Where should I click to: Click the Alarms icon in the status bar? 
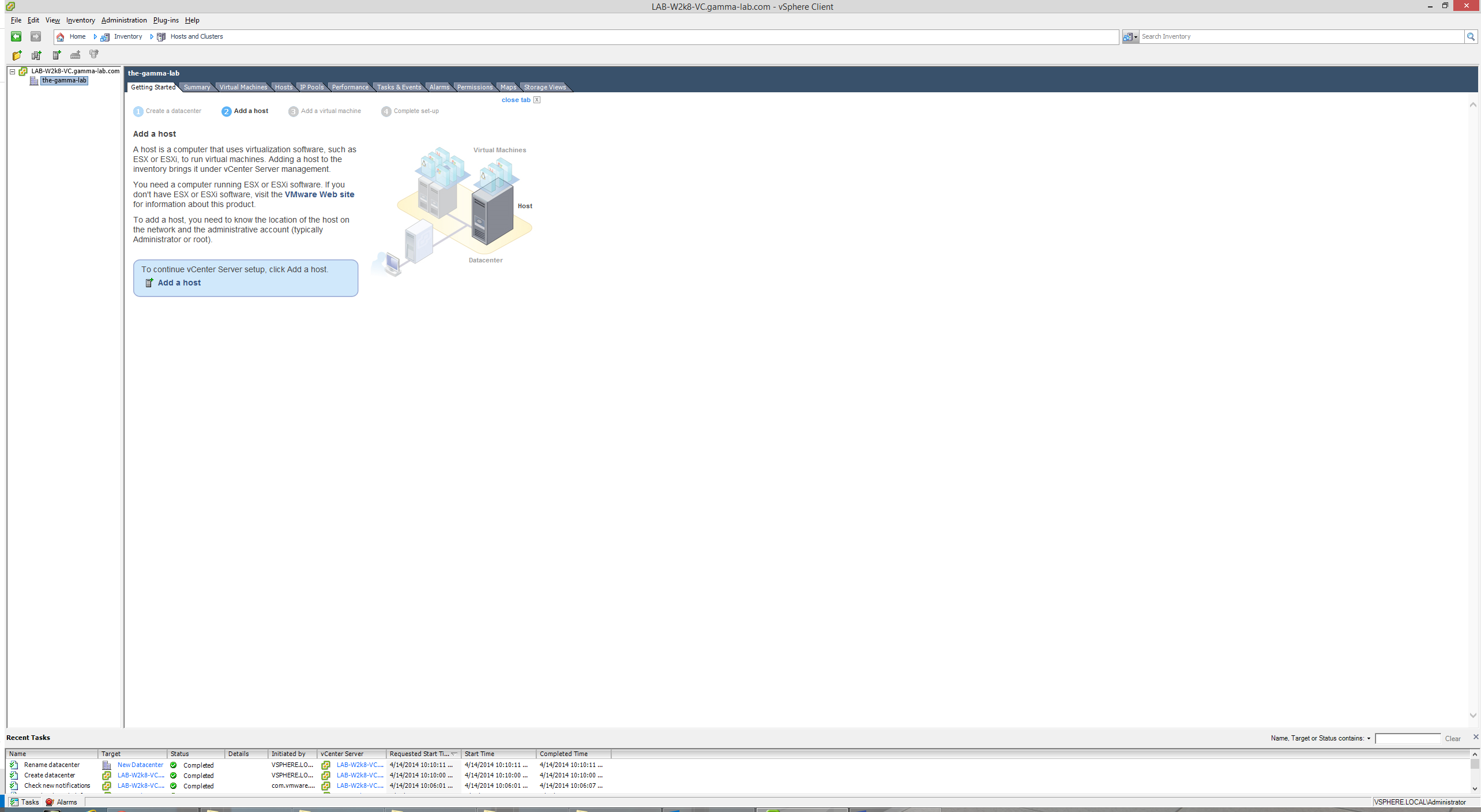pos(50,802)
